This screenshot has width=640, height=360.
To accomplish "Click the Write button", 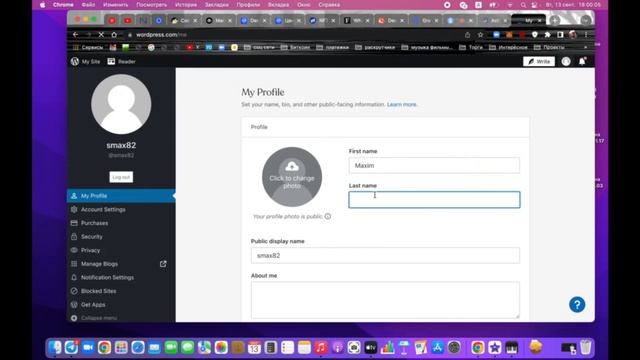I will pos(539,62).
